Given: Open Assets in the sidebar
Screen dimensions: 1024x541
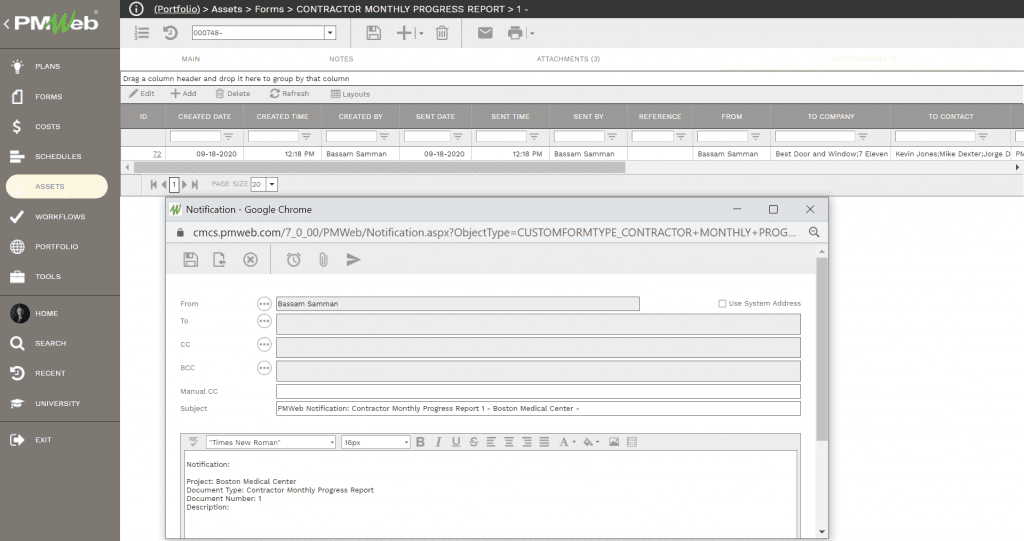Looking at the screenshot, I should pyautogui.click(x=57, y=186).
